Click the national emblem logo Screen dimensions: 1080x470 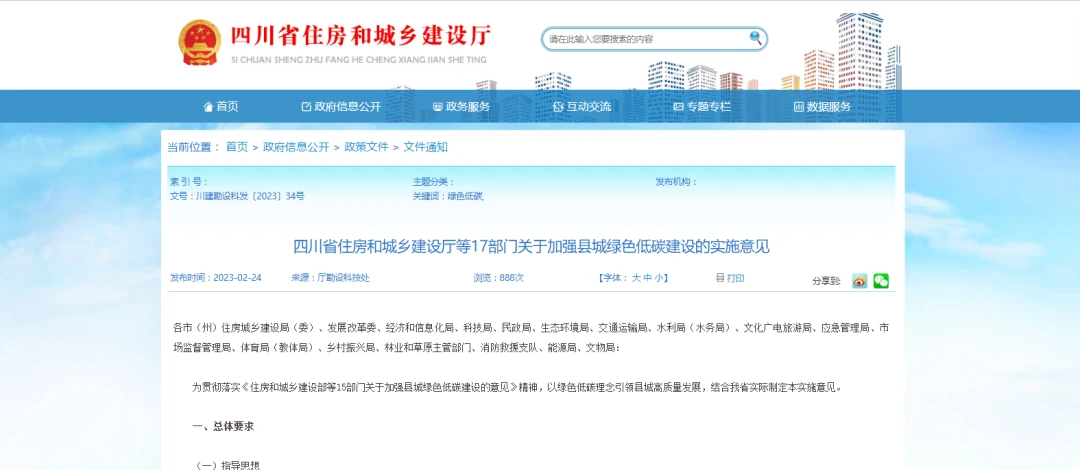tap(200, 42)
